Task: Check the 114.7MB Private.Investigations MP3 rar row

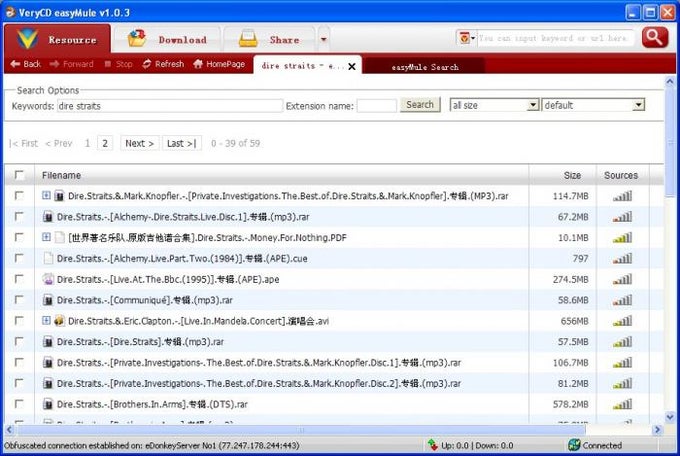Action: click(x=19, y=196)
